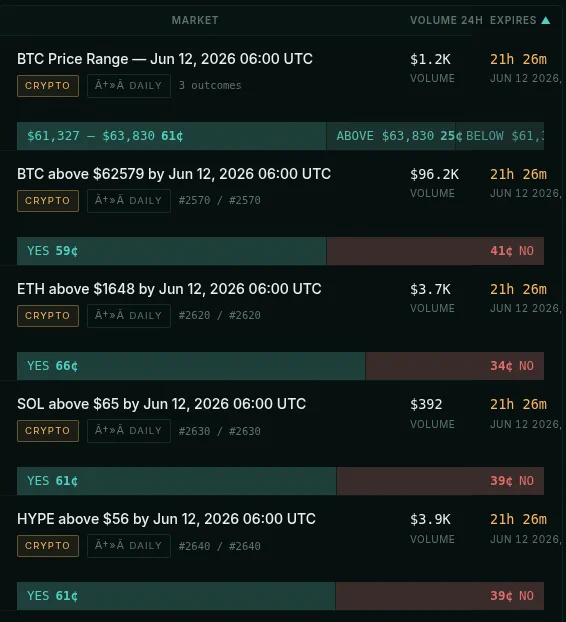This screenshot has width=566, height=622.
Task: Open BTC Price Range market title
Action: pos(165,59)
